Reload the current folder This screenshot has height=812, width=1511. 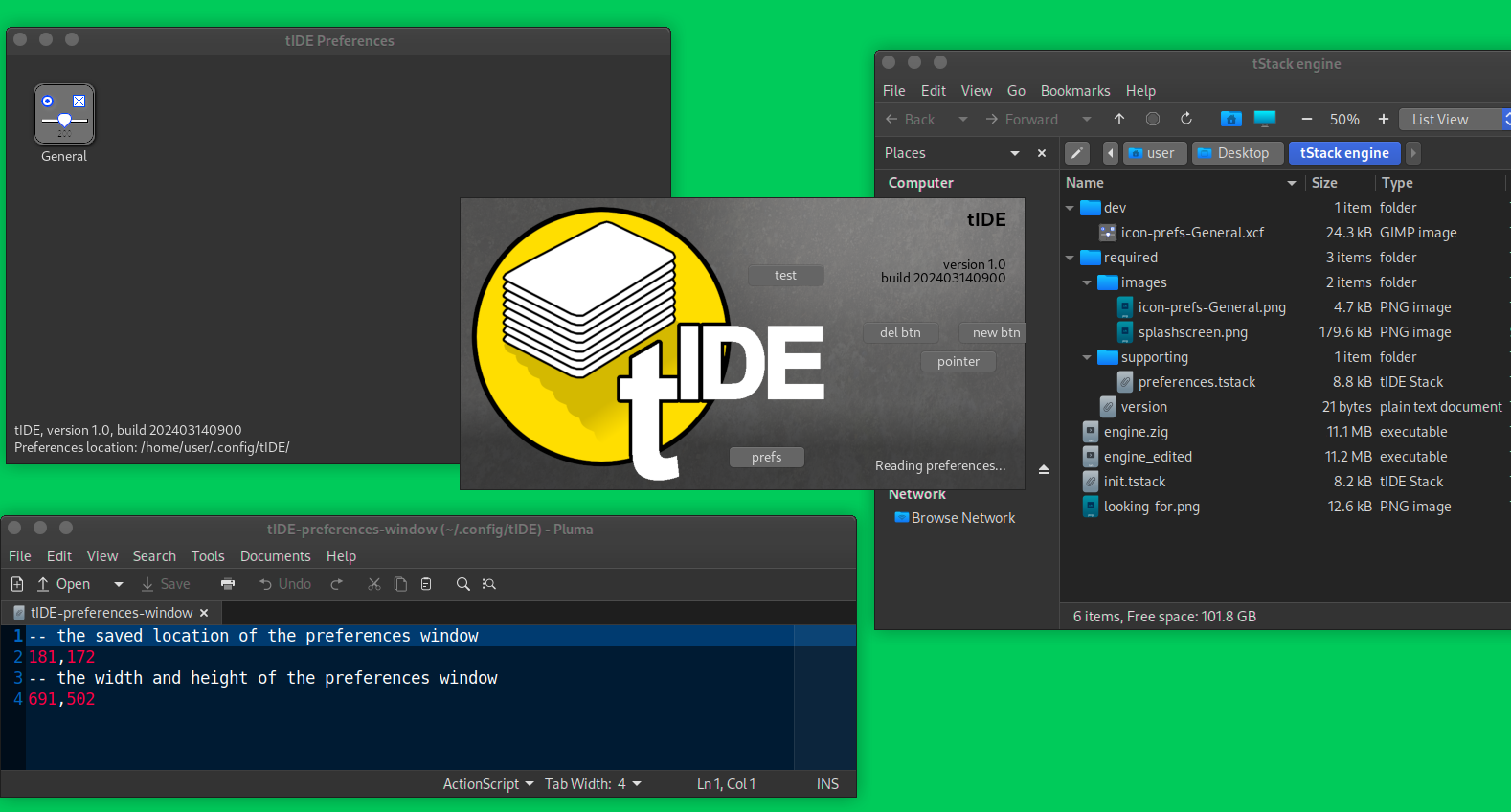click(x=1186, y=119)
